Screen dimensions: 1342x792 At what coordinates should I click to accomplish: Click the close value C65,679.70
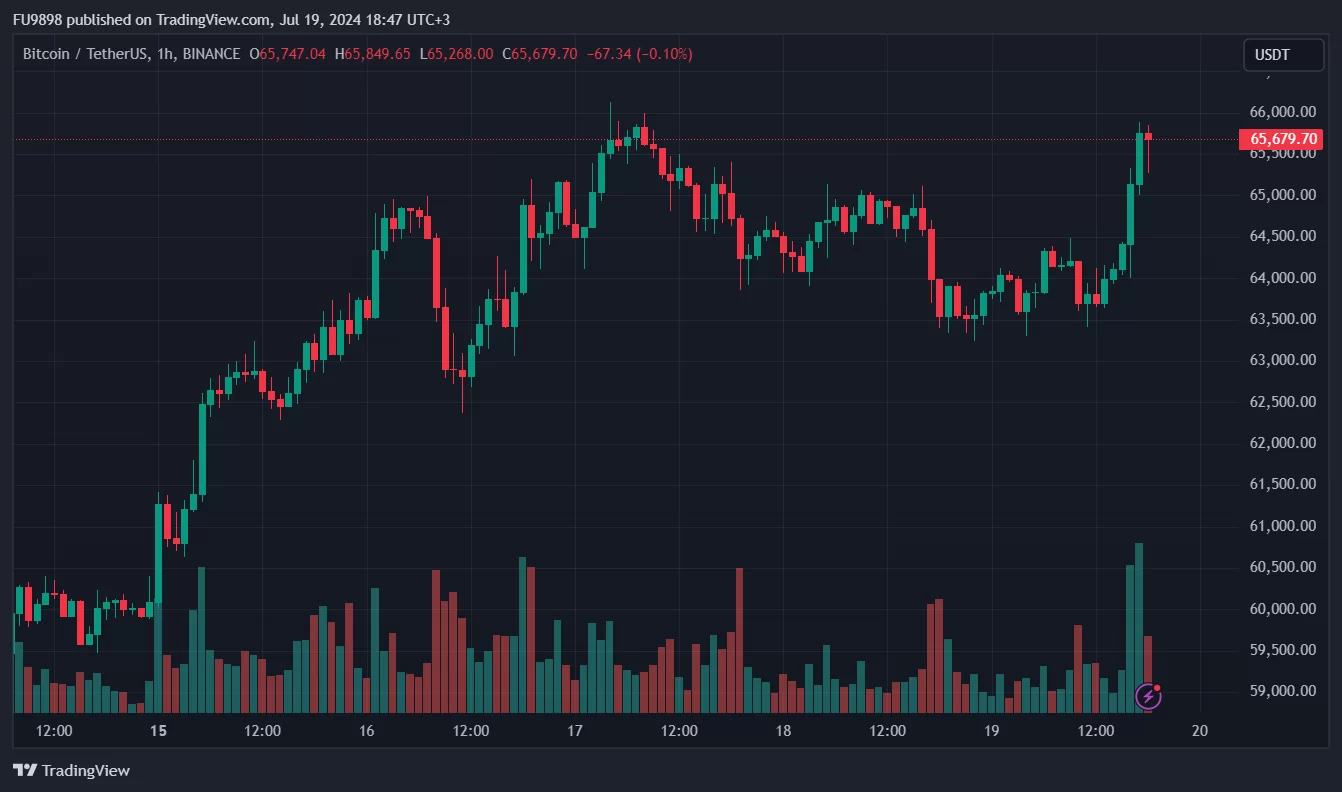click(539, 54)
